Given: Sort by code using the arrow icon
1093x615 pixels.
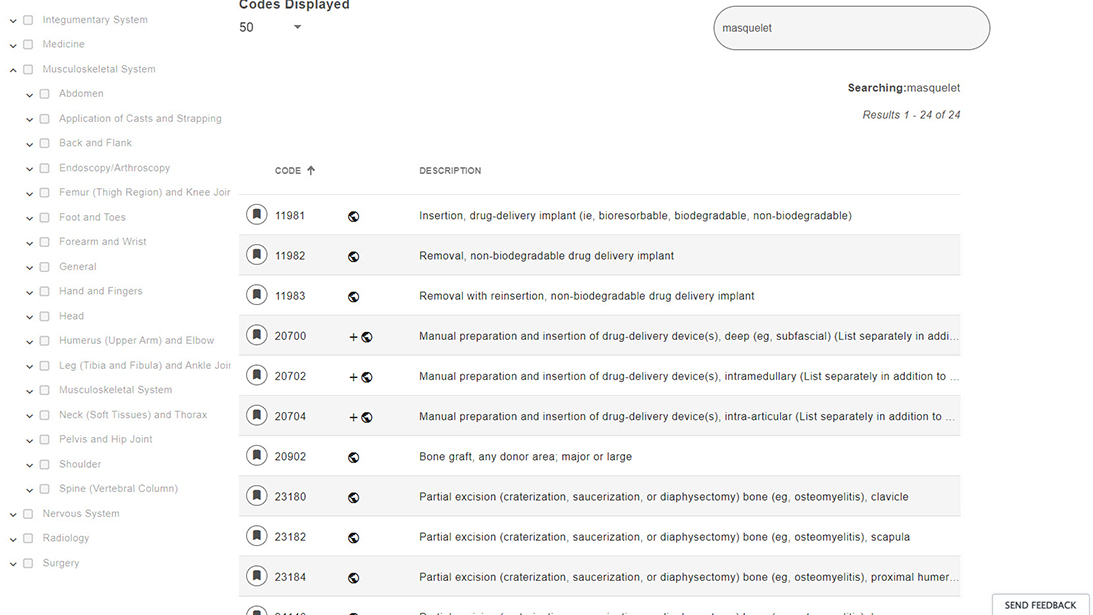Looking at the screenshot, I should pos(311,171).
